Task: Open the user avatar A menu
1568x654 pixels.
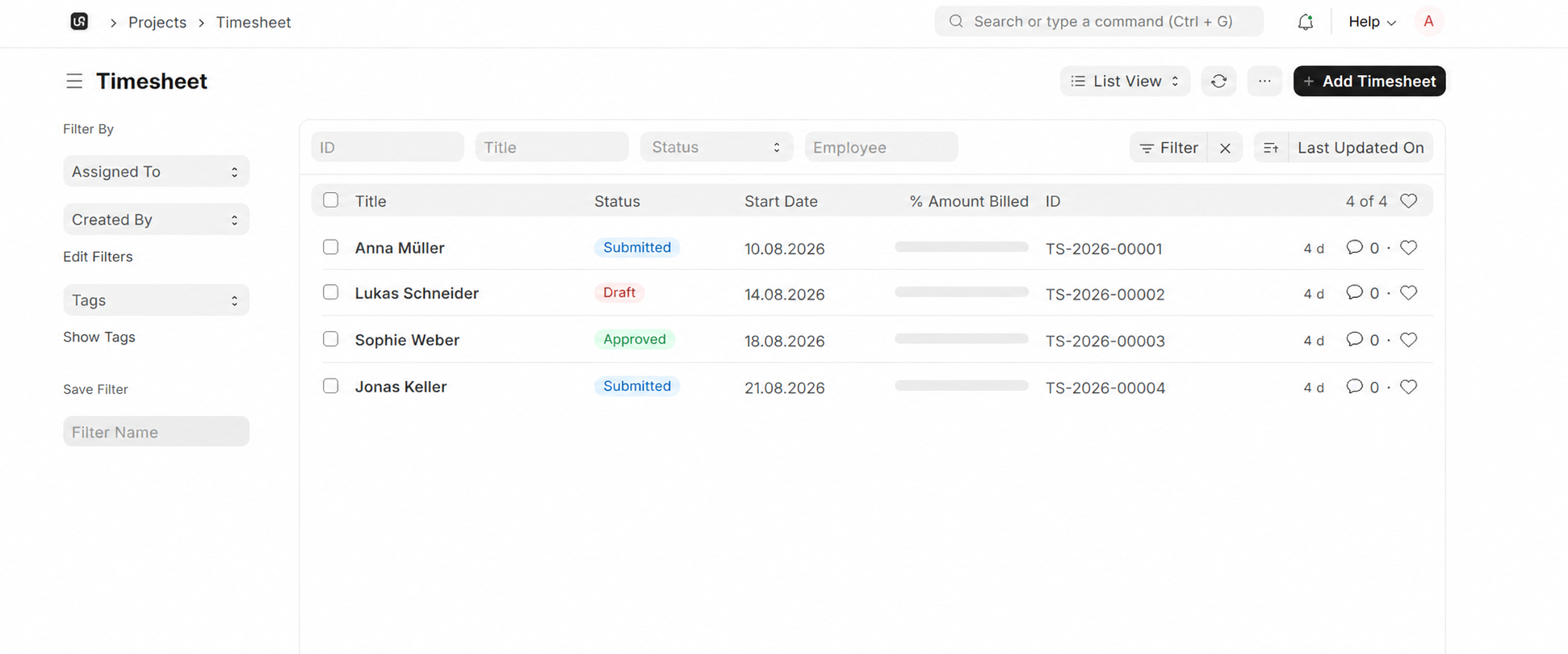Action: coord(1428,22)
